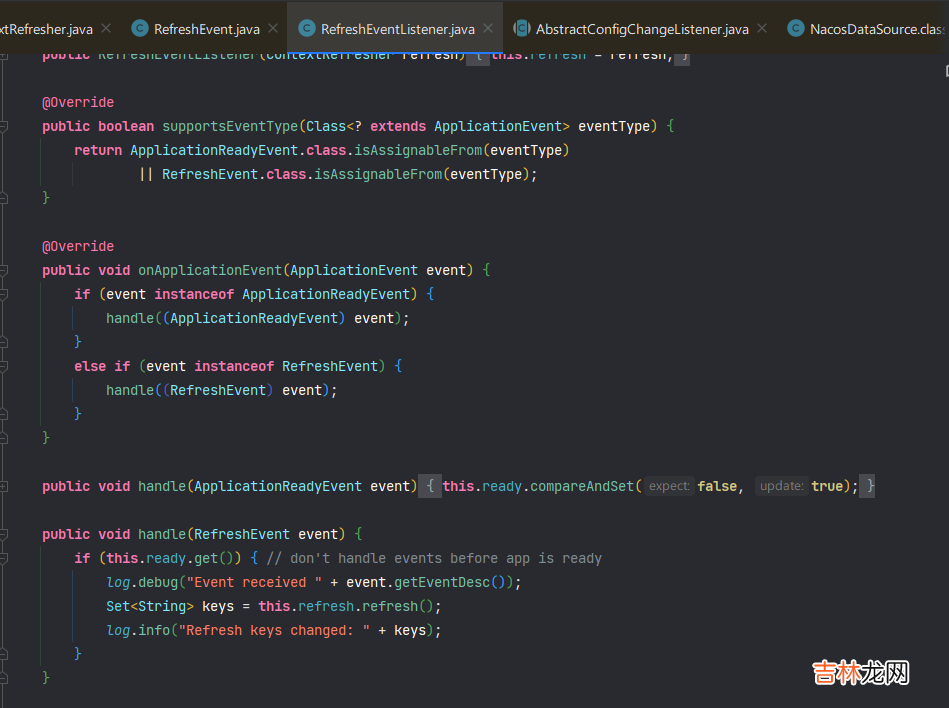Viewport: 949px width, 708px height.
Task: Click the RefreshEventListener.java class file icon
Action: click(x=307, y=29)
